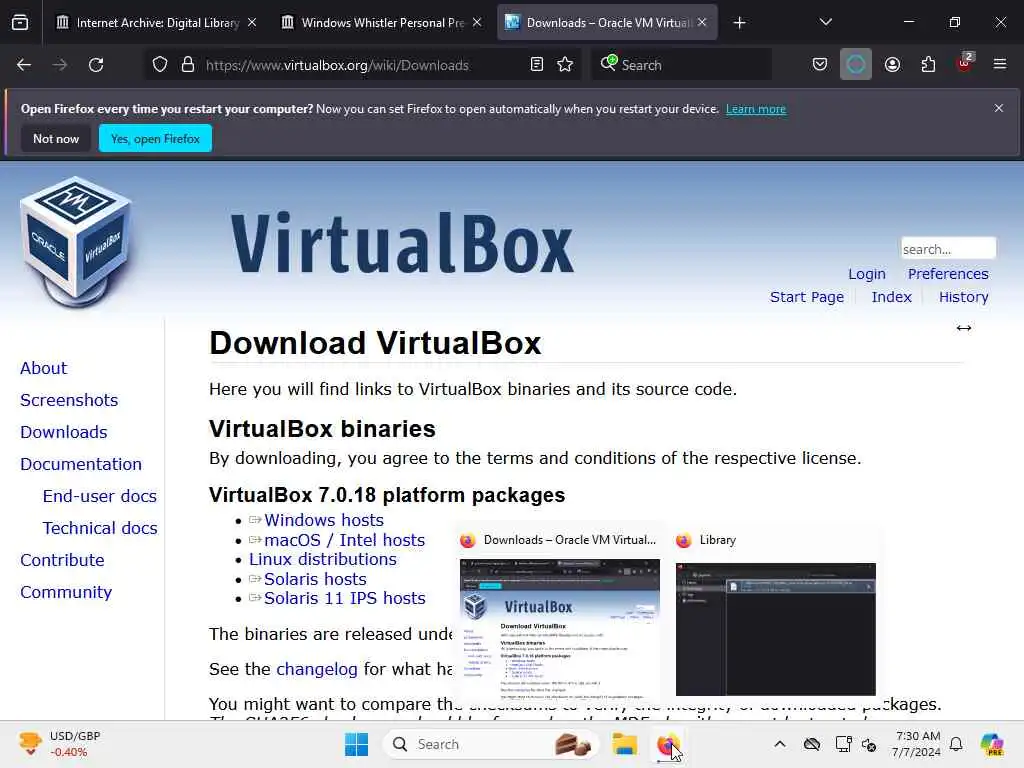Click the Not now button

pos(56,138)
